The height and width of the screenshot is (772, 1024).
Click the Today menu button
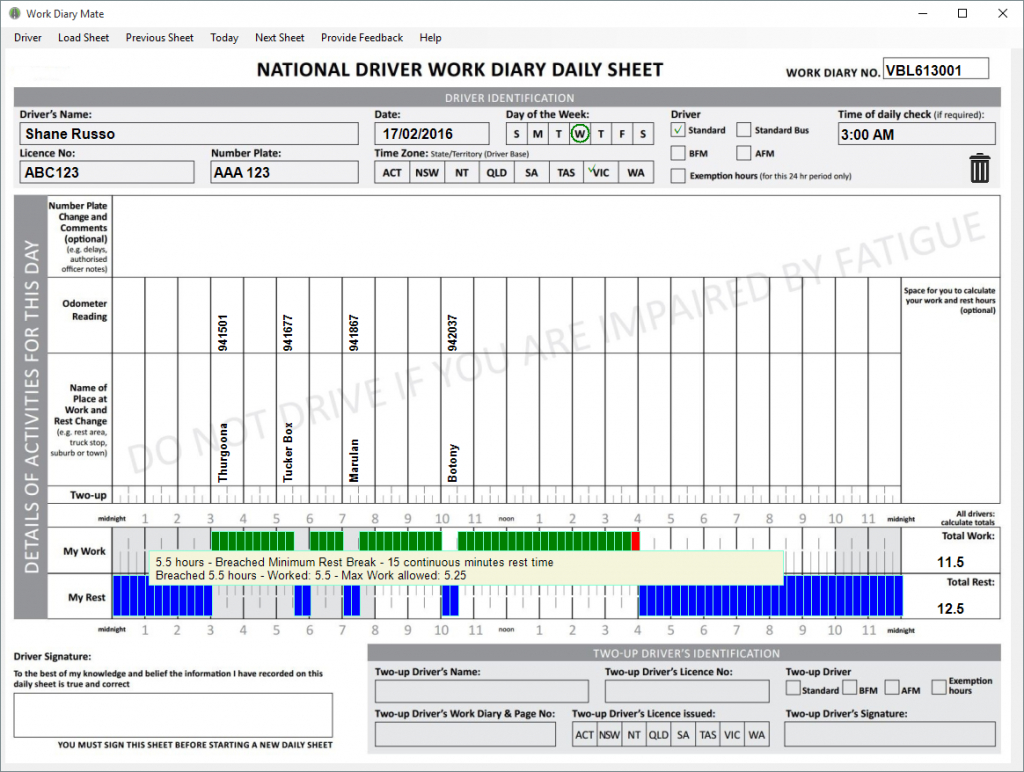pos(224,38)
